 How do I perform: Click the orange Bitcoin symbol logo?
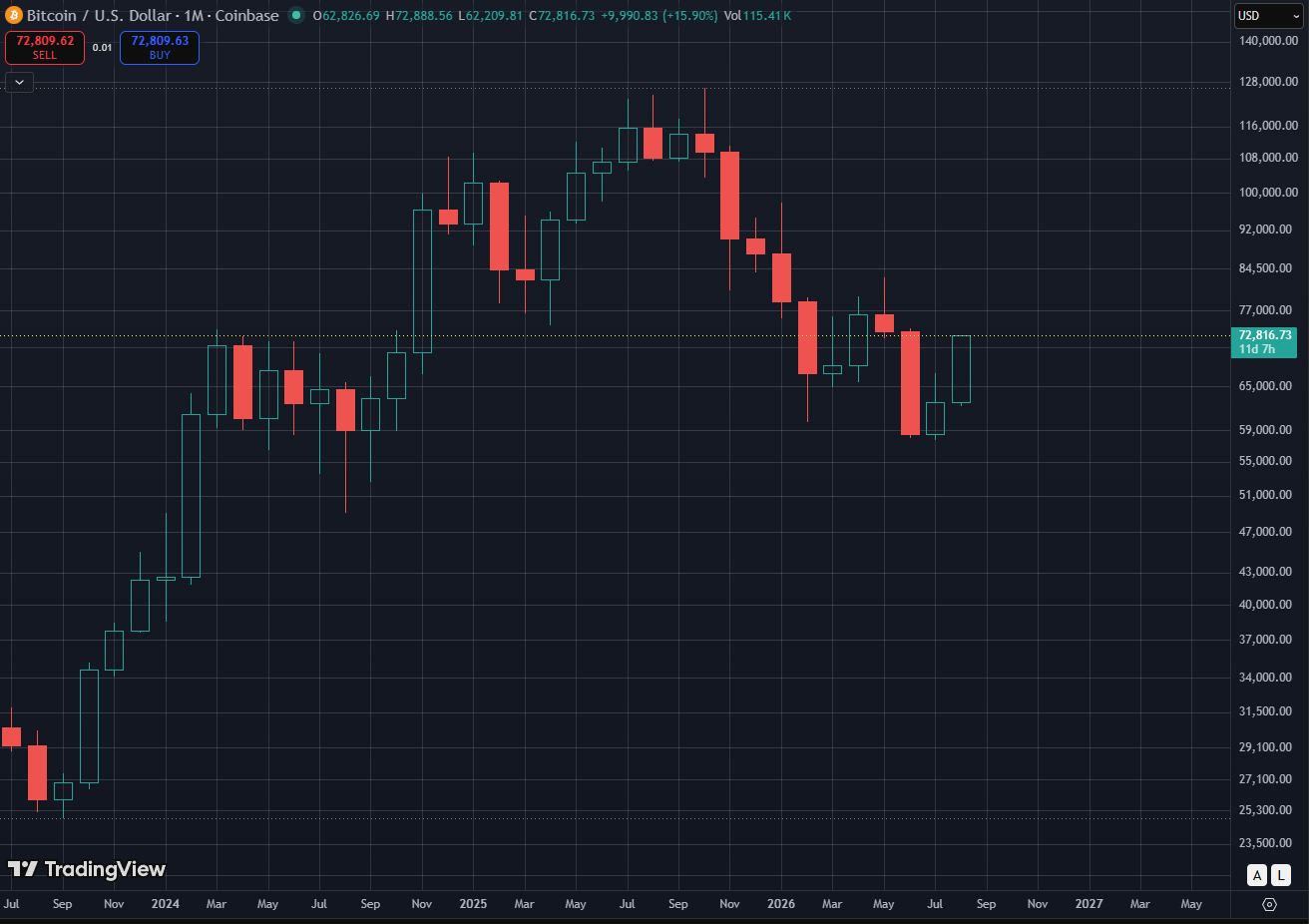point(14,16)
